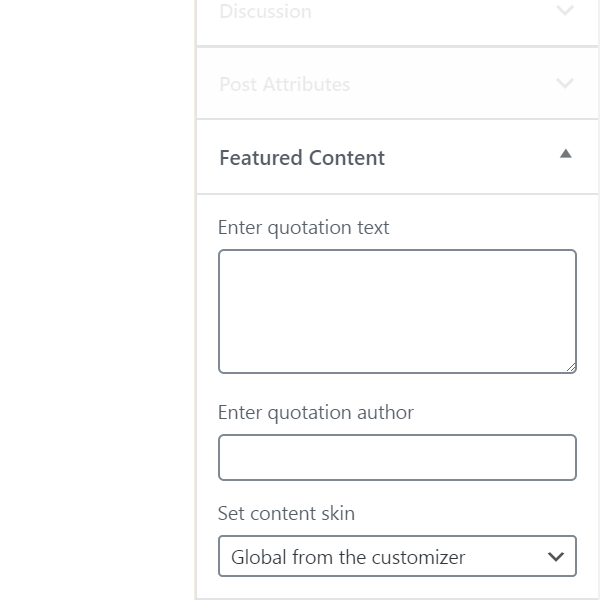This screenshot has height=600, width=600.
Task: Open the Discussion panel by its title
Action: coord(266,11)
